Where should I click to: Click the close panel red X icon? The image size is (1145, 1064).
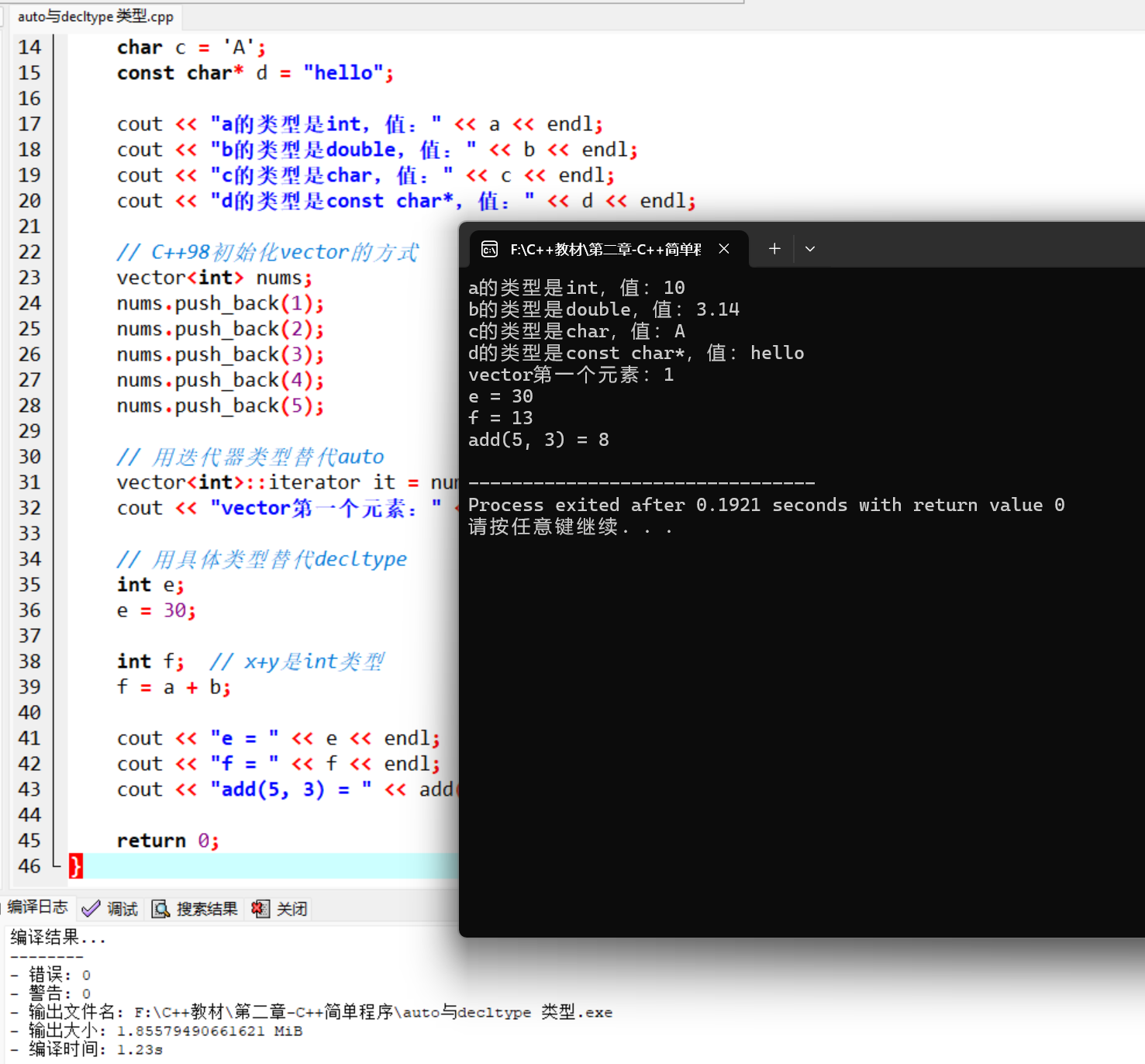[260, 909]
